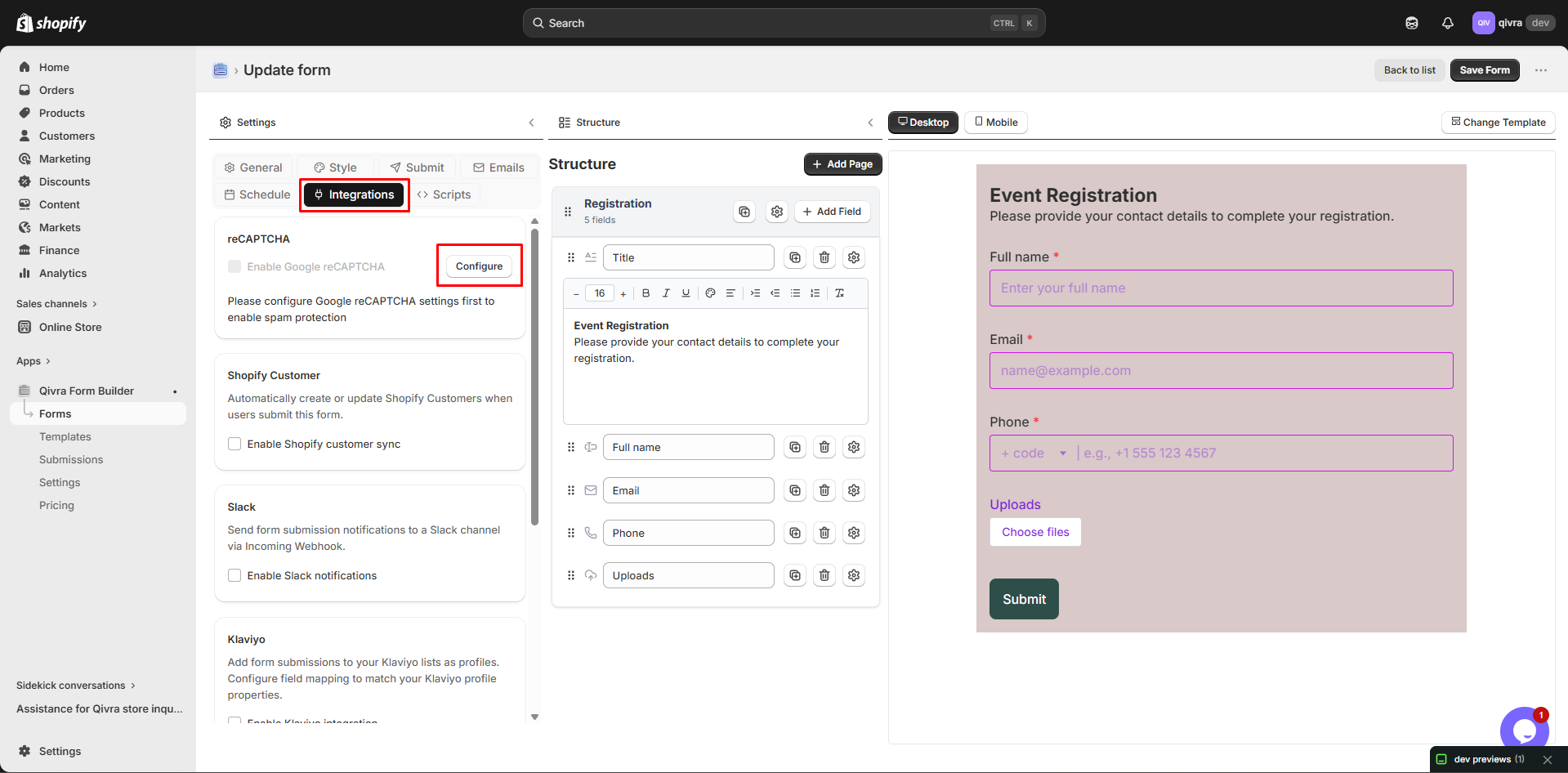1568x773 pixels.
Task: Grab the drag handle of Email field
Action: tap(571, 490)
